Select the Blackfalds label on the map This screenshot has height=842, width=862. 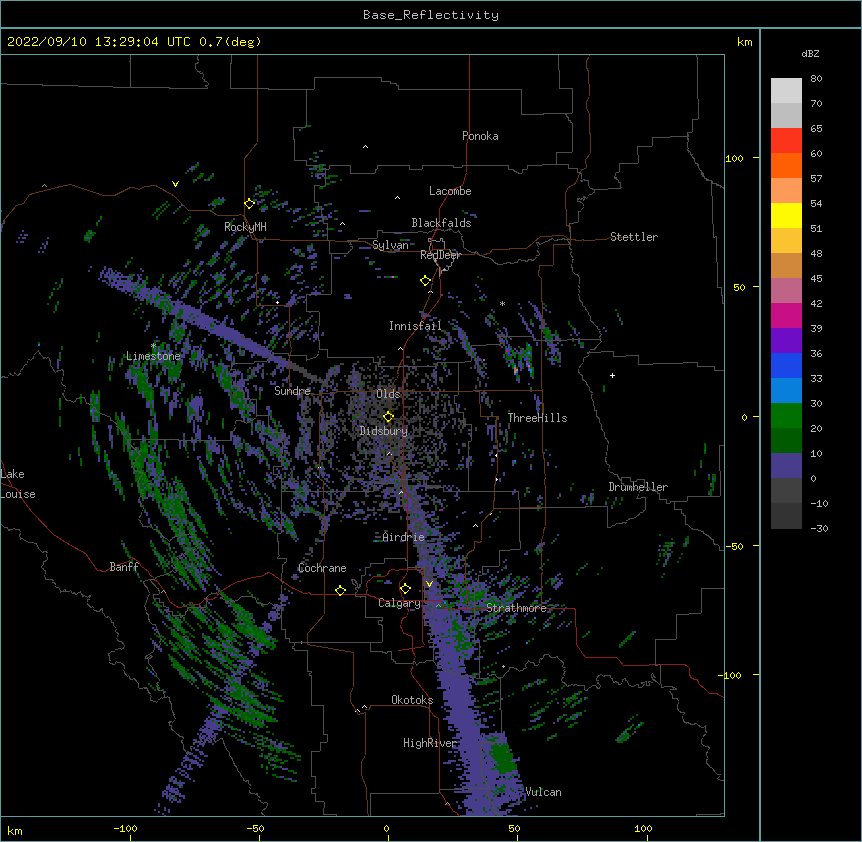[x=441, y=223]
